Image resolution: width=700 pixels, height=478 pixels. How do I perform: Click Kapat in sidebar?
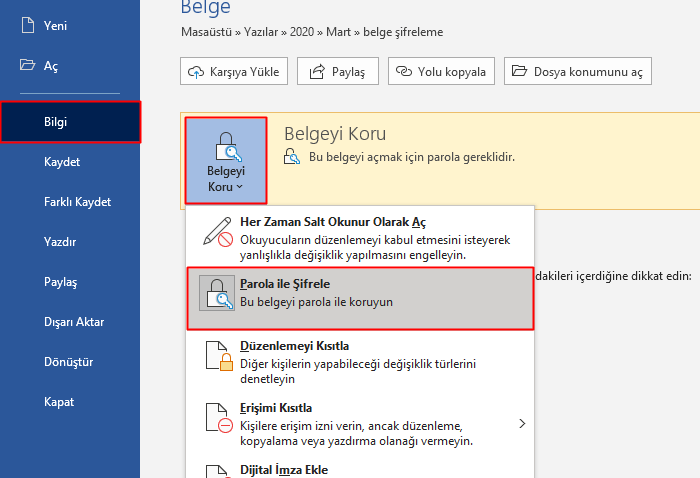pos(58,402)
